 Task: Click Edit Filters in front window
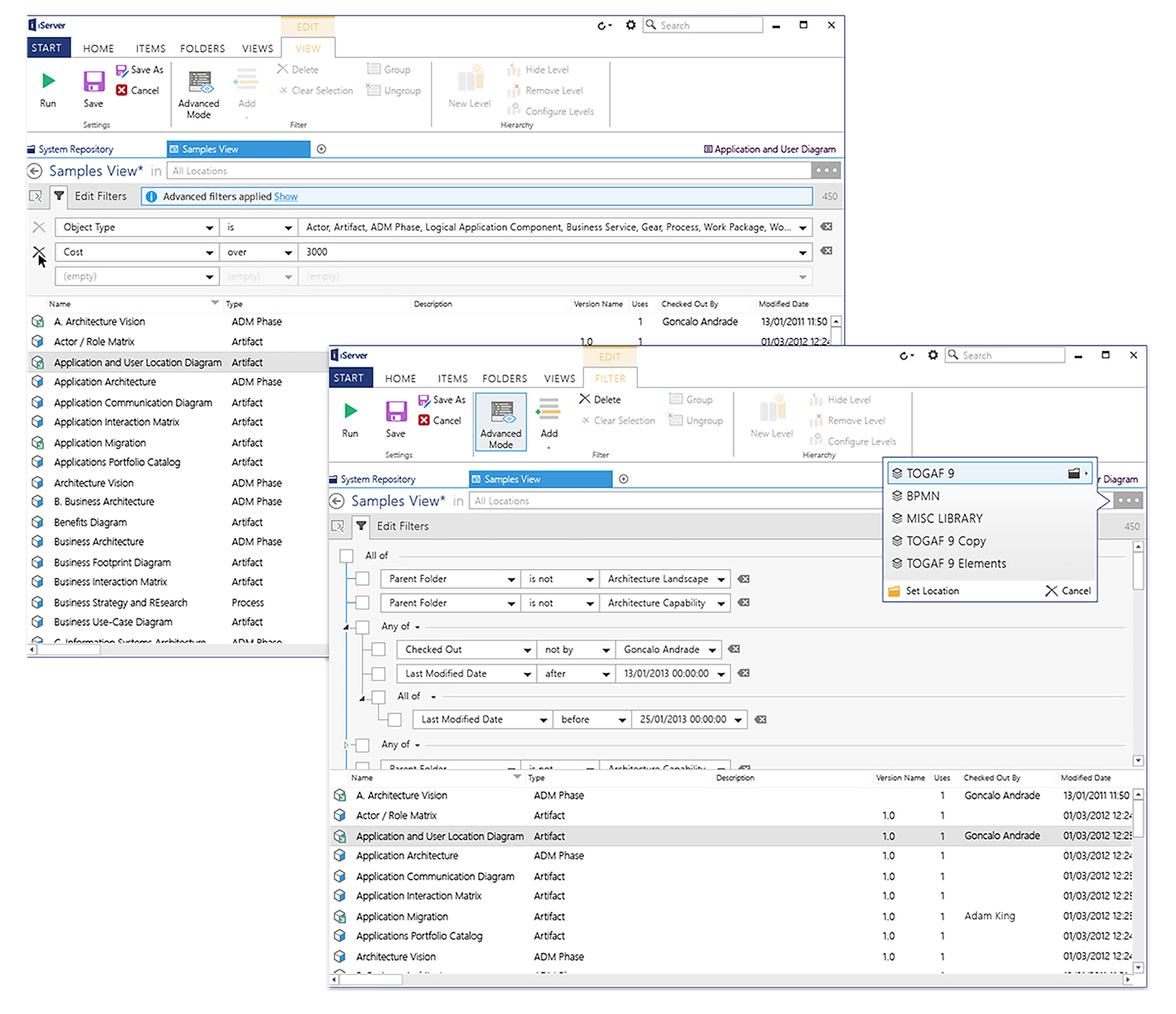tap(403, 526)
